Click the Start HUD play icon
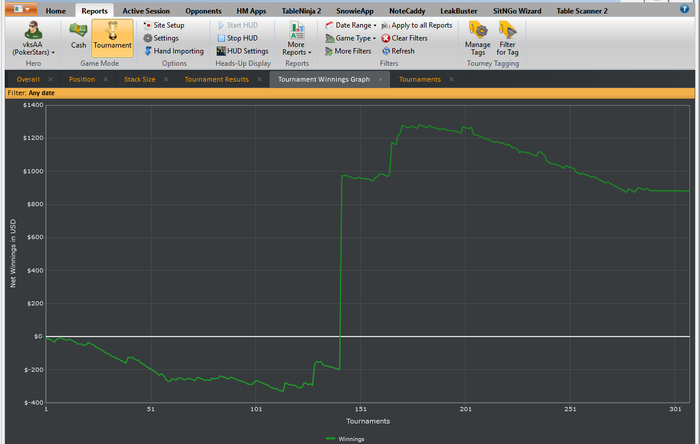The image size is (700, 444). (x=221, y=25)
